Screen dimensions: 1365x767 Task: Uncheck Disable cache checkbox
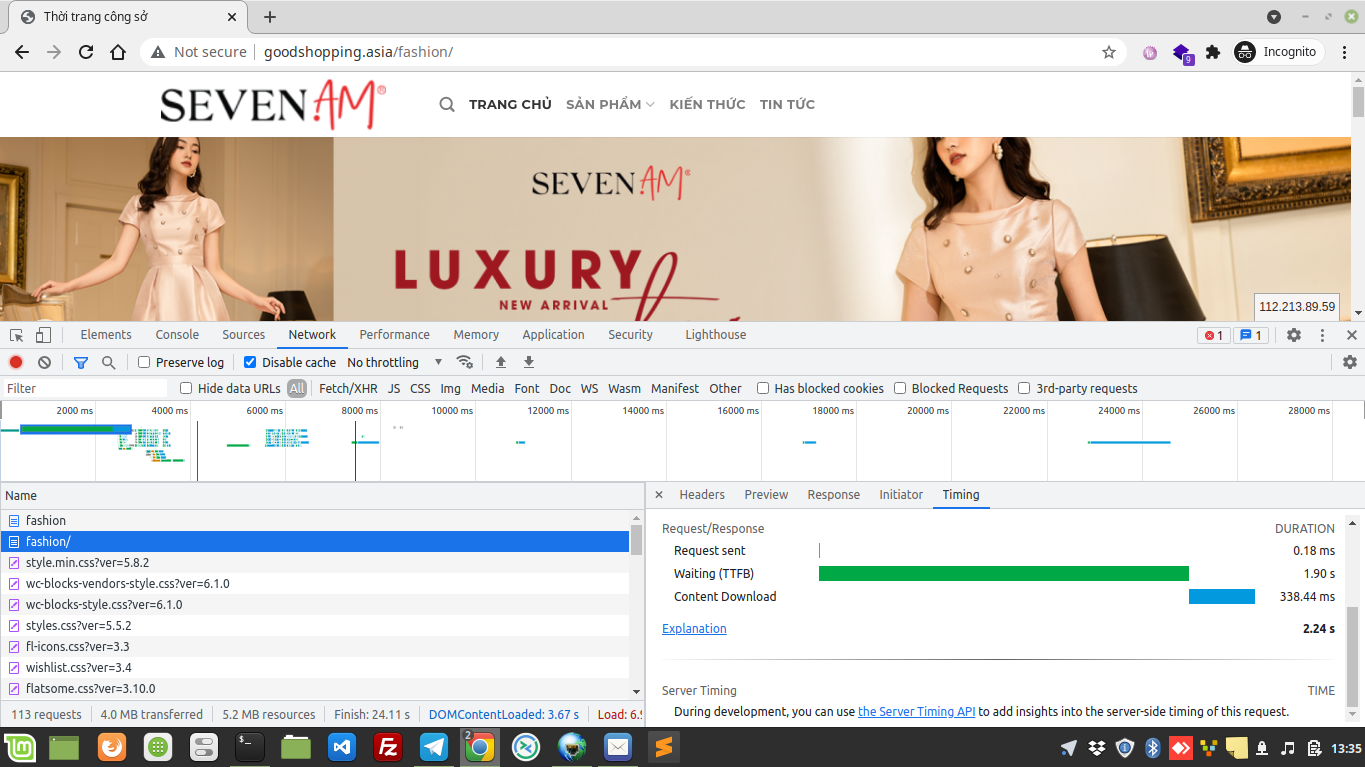tap(250, 362)
